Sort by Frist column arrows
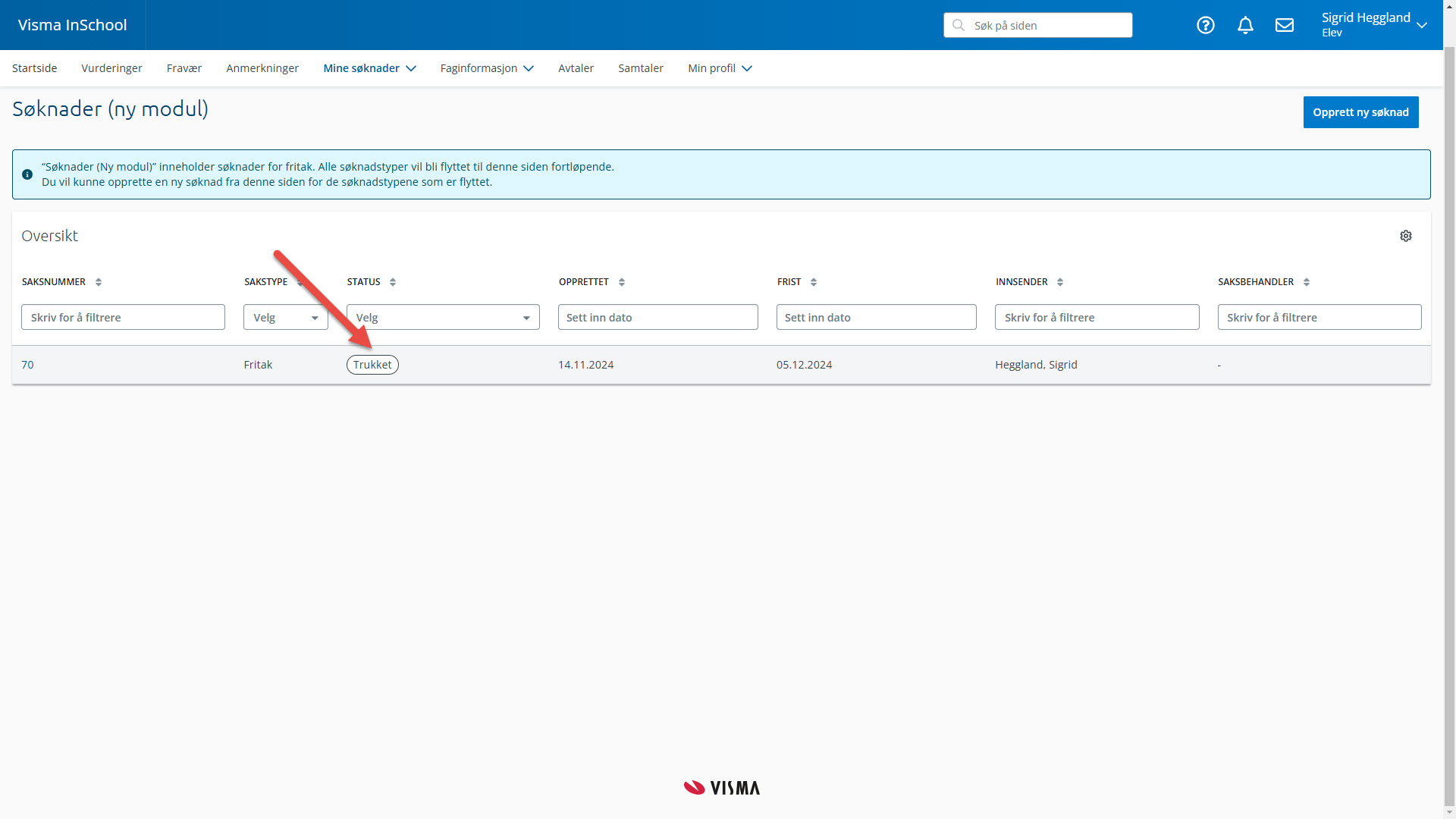 (x=814, y=282)
